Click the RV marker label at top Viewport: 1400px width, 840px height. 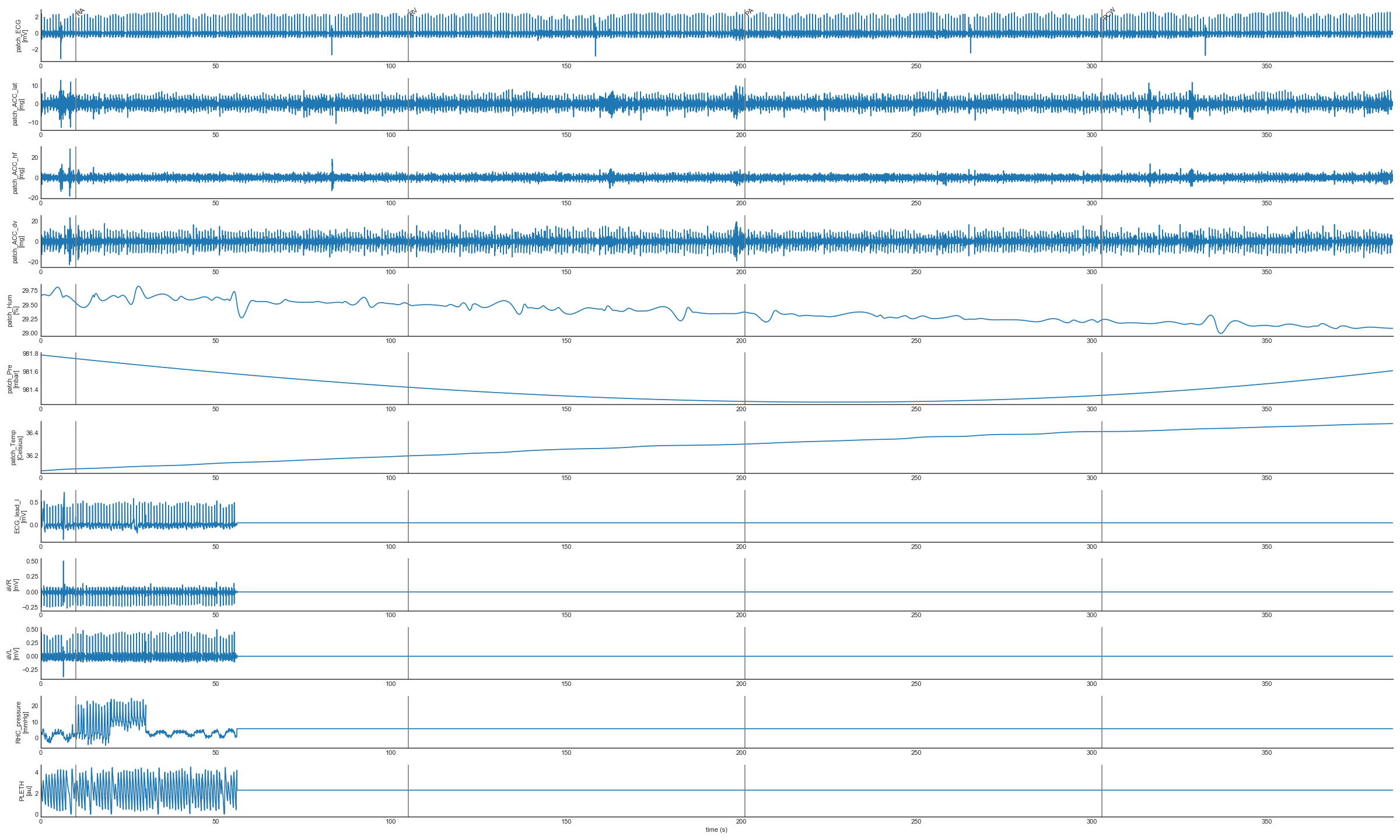pos(413,12)
